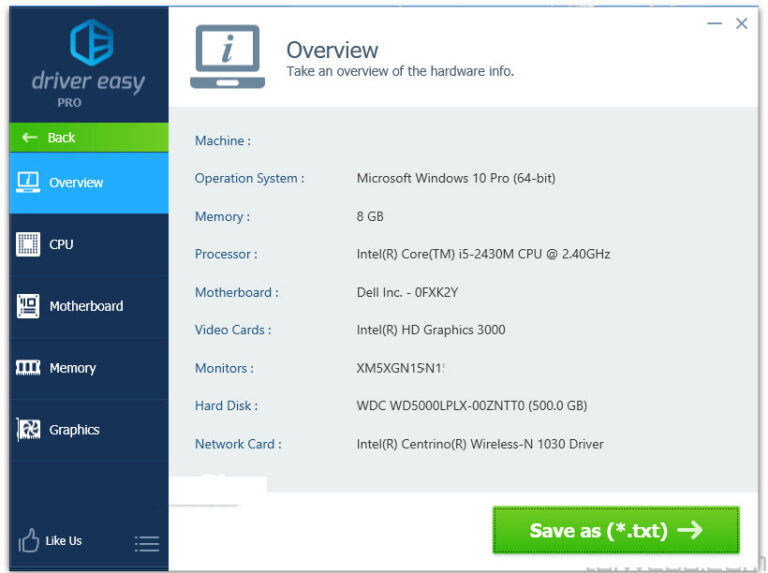Minimize the Driver Easy window

pos(714,23)
